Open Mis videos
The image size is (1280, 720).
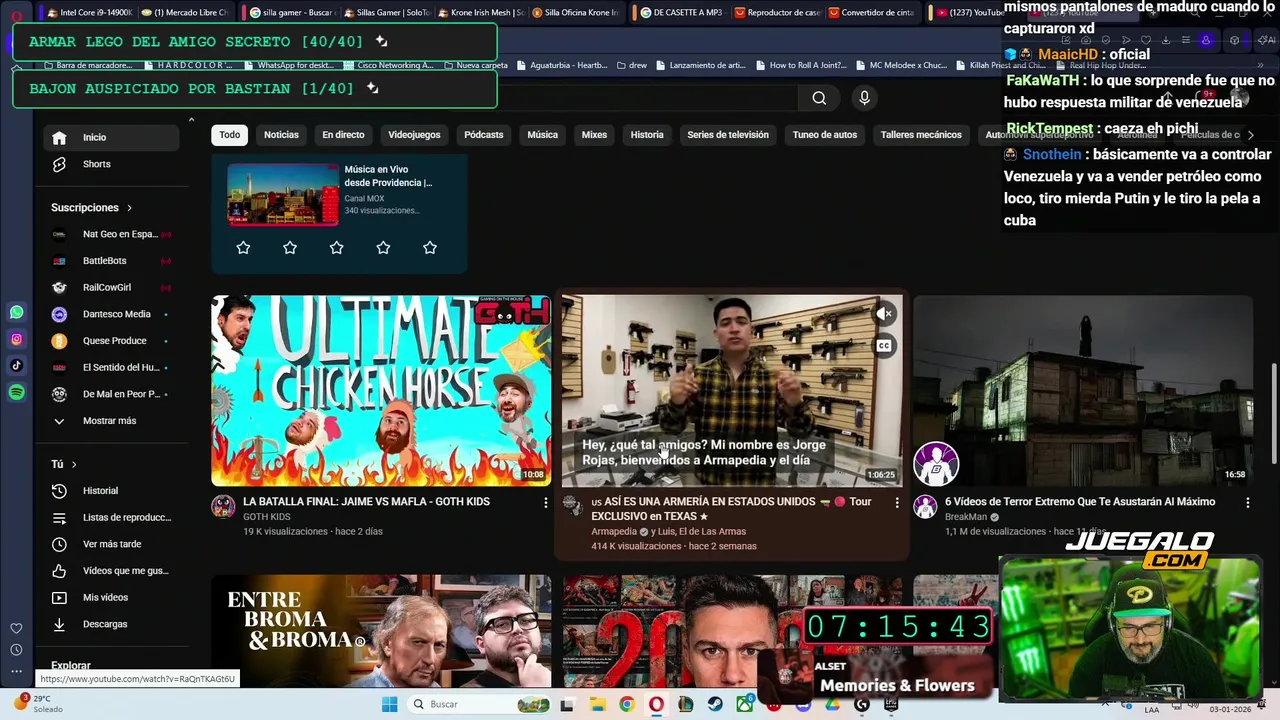111,598
